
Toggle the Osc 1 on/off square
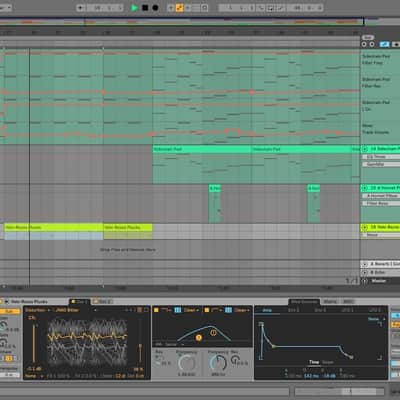pos(73,302)
